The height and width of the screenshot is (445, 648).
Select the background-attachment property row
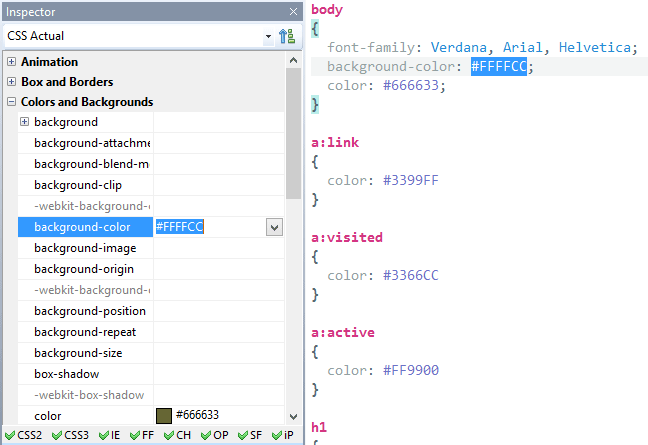click(151, 143)
